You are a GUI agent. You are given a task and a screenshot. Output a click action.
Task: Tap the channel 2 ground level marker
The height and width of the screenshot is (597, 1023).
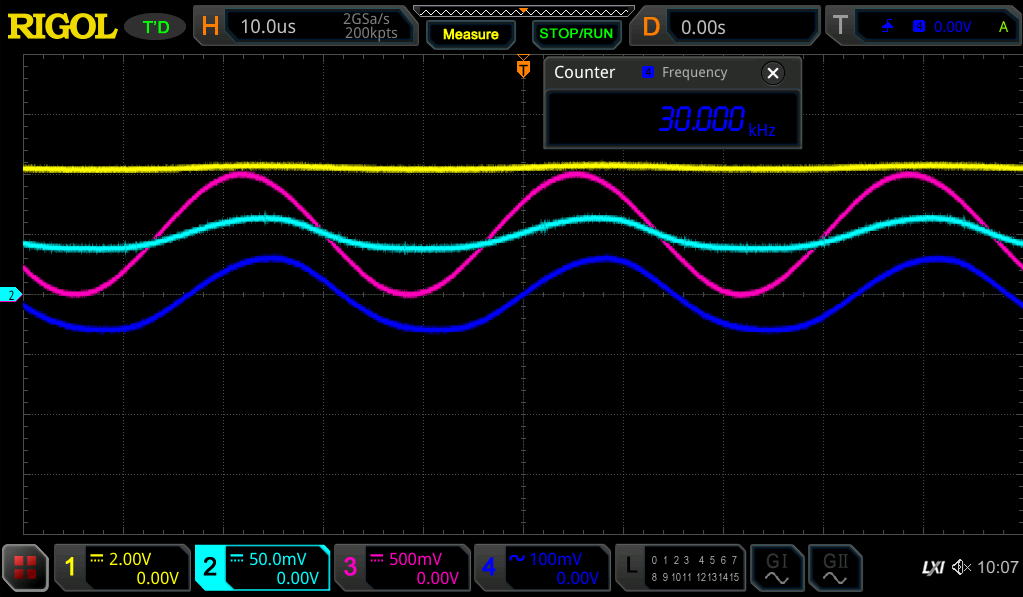(10, 295)
